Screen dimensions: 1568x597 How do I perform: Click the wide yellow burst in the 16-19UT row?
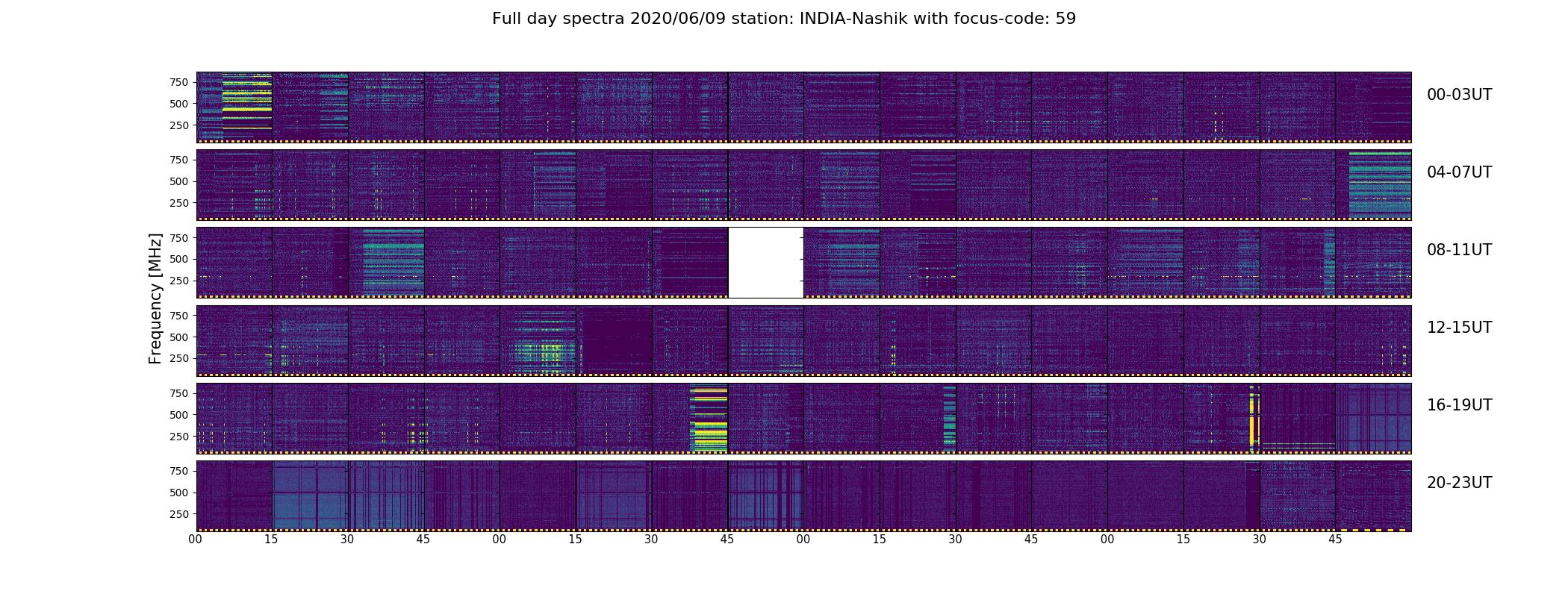[709, 418]
